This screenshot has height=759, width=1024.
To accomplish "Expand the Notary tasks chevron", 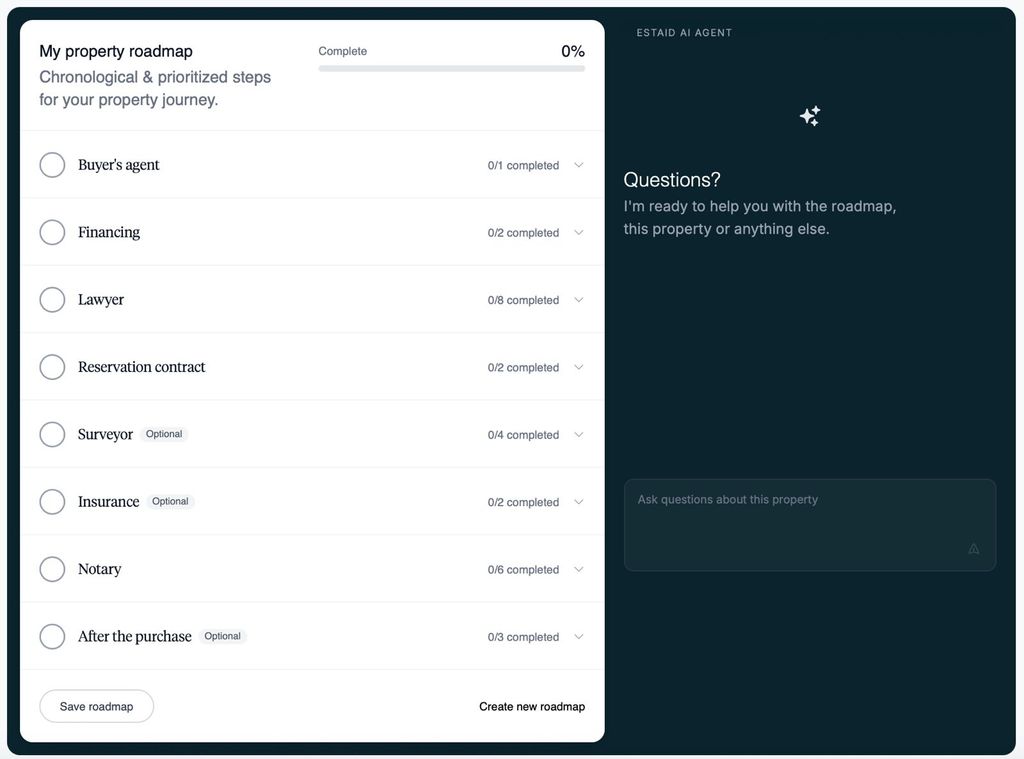I will [x=578, y=570].
